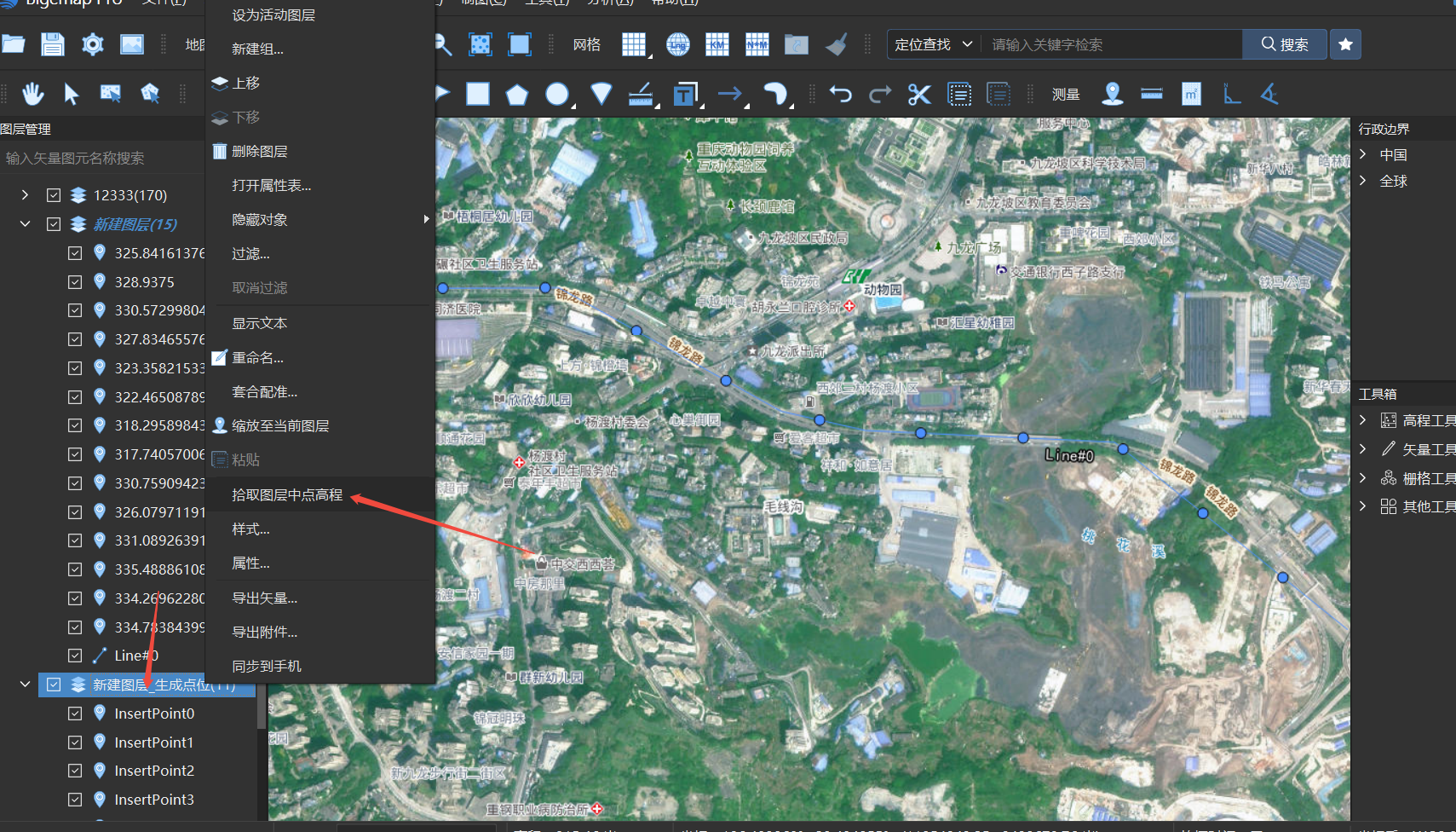
Task: Select the scissors cut tool
Action: [920, 94]
